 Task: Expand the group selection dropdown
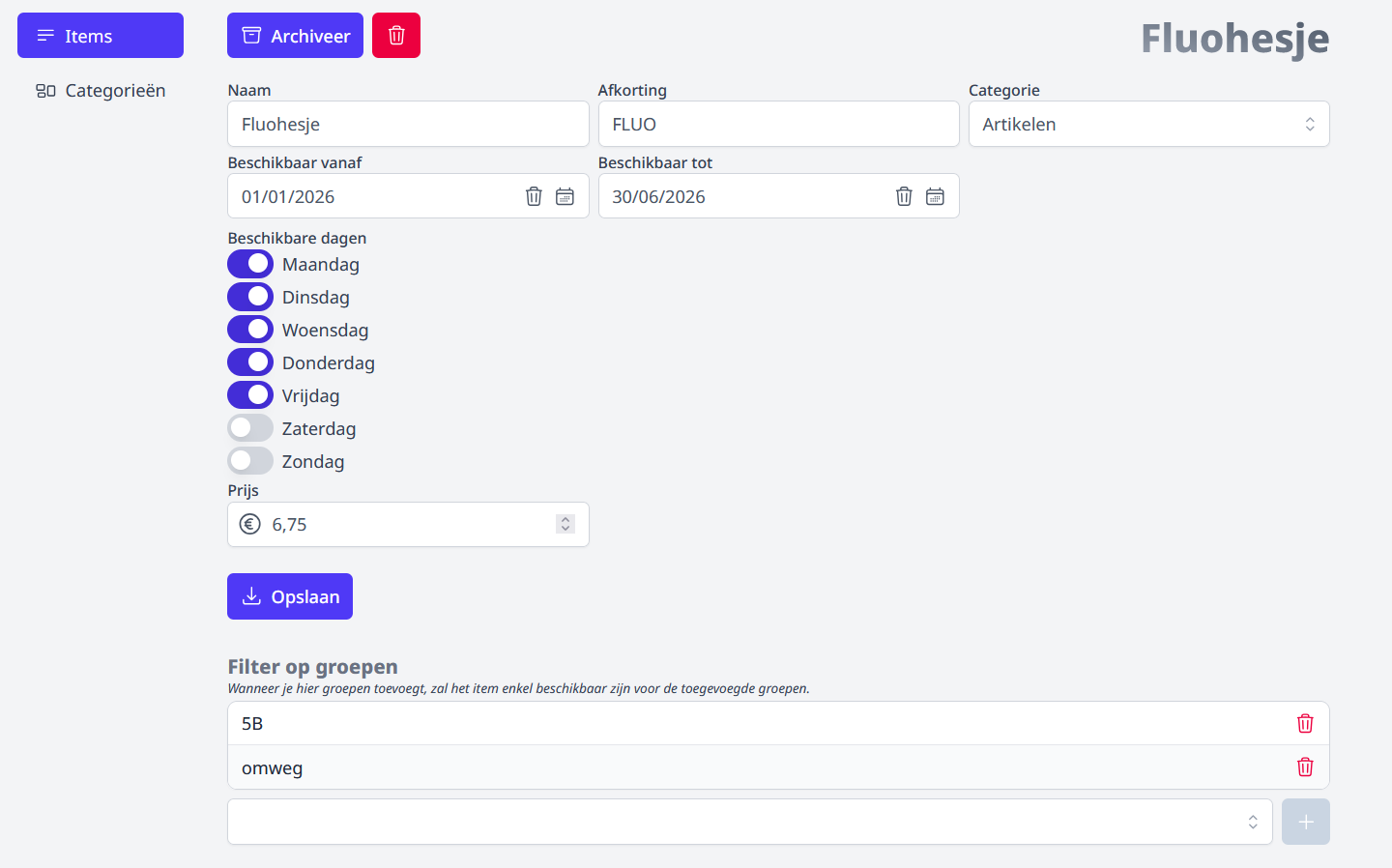[x=749, y=822]
